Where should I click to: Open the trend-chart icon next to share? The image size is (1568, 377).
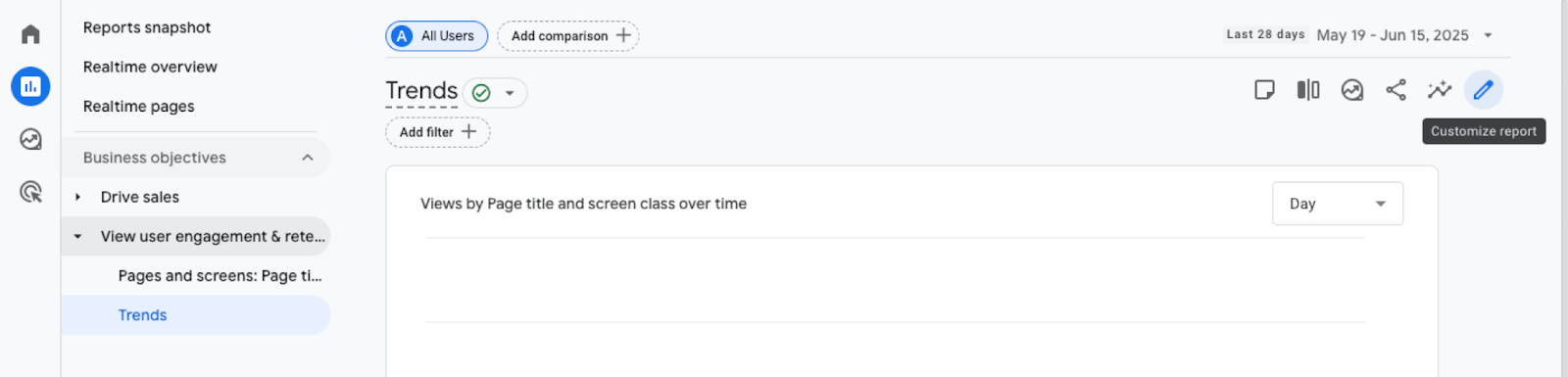(x=1352, y=90)
